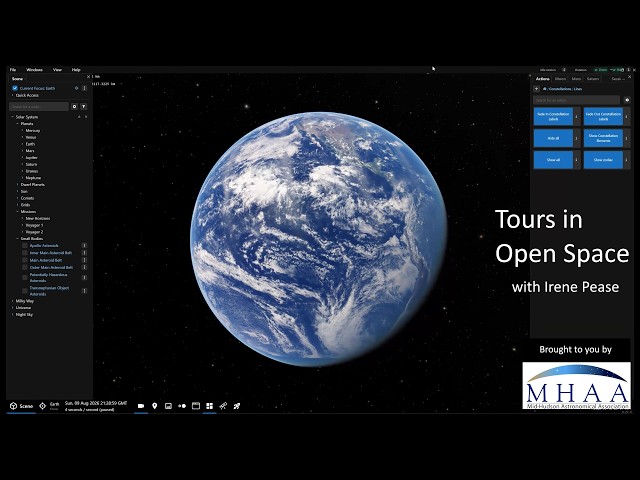Image resolution: width=640 pixels, height=480 pixels.
Task: Toggle the green Zoom option in the top bar
Action: [601, 70]
